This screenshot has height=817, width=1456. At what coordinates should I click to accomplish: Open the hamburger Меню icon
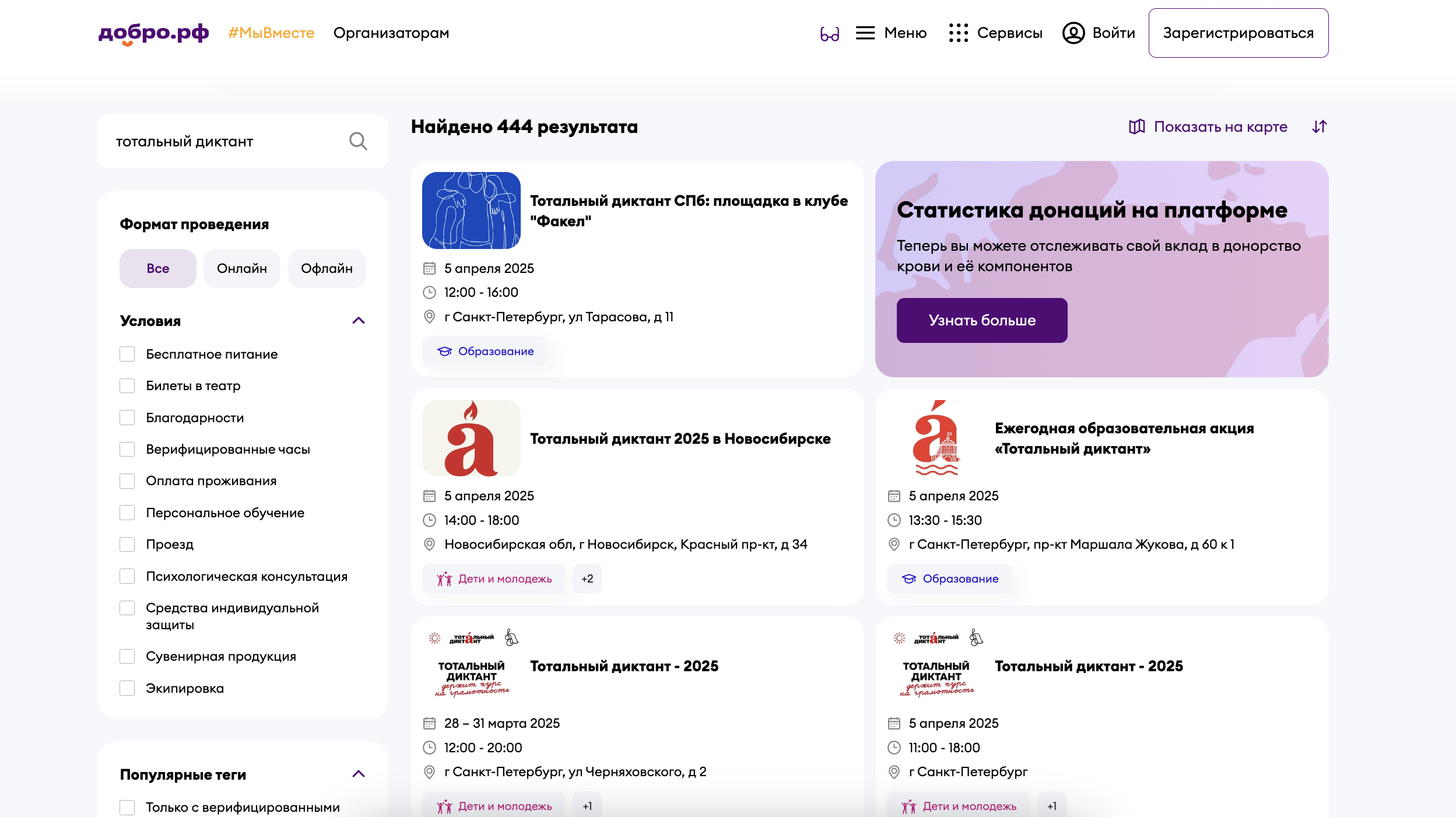865,33
